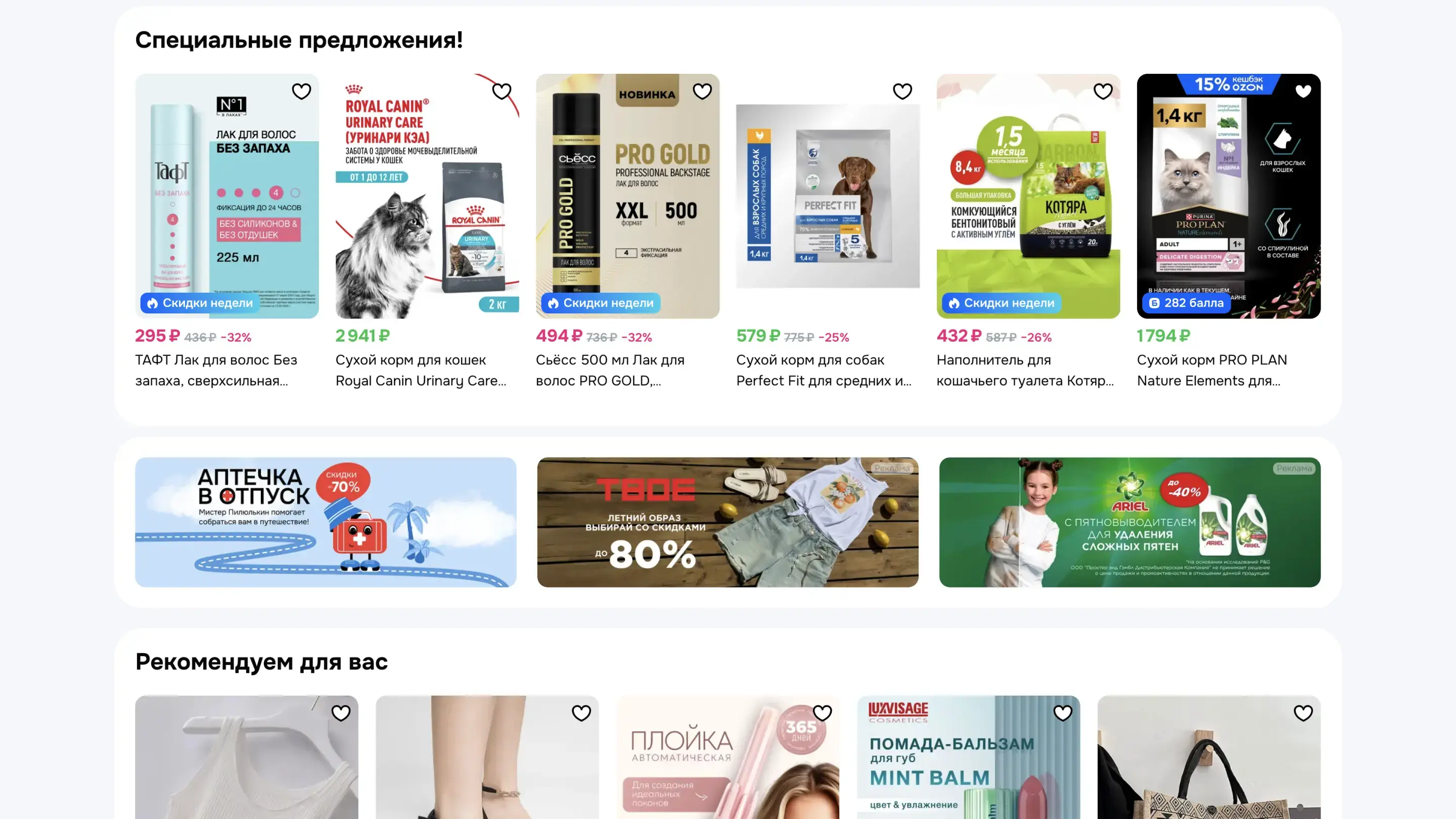The height and width of the screenshot is (819, 1456).
Task: Open Аптечка в отпуск promo banner
Action: pyautogui.click(x=326, y=522)
